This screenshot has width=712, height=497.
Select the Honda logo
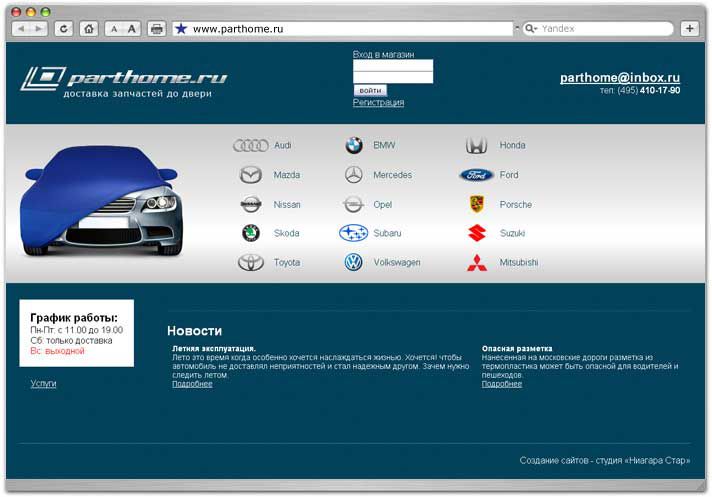[x=476, y=146]
